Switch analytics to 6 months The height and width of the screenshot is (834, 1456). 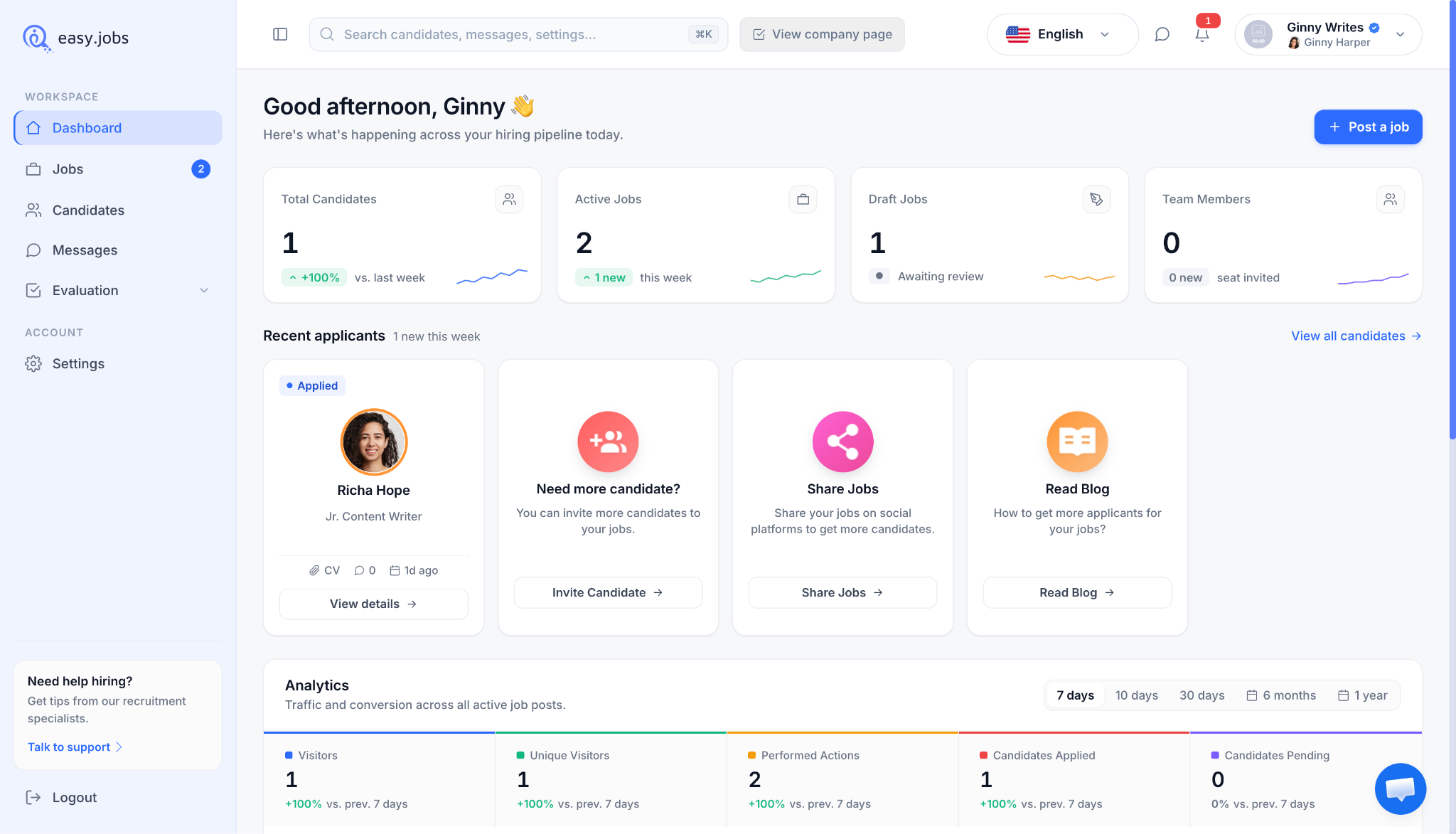tap(1281, 695)
